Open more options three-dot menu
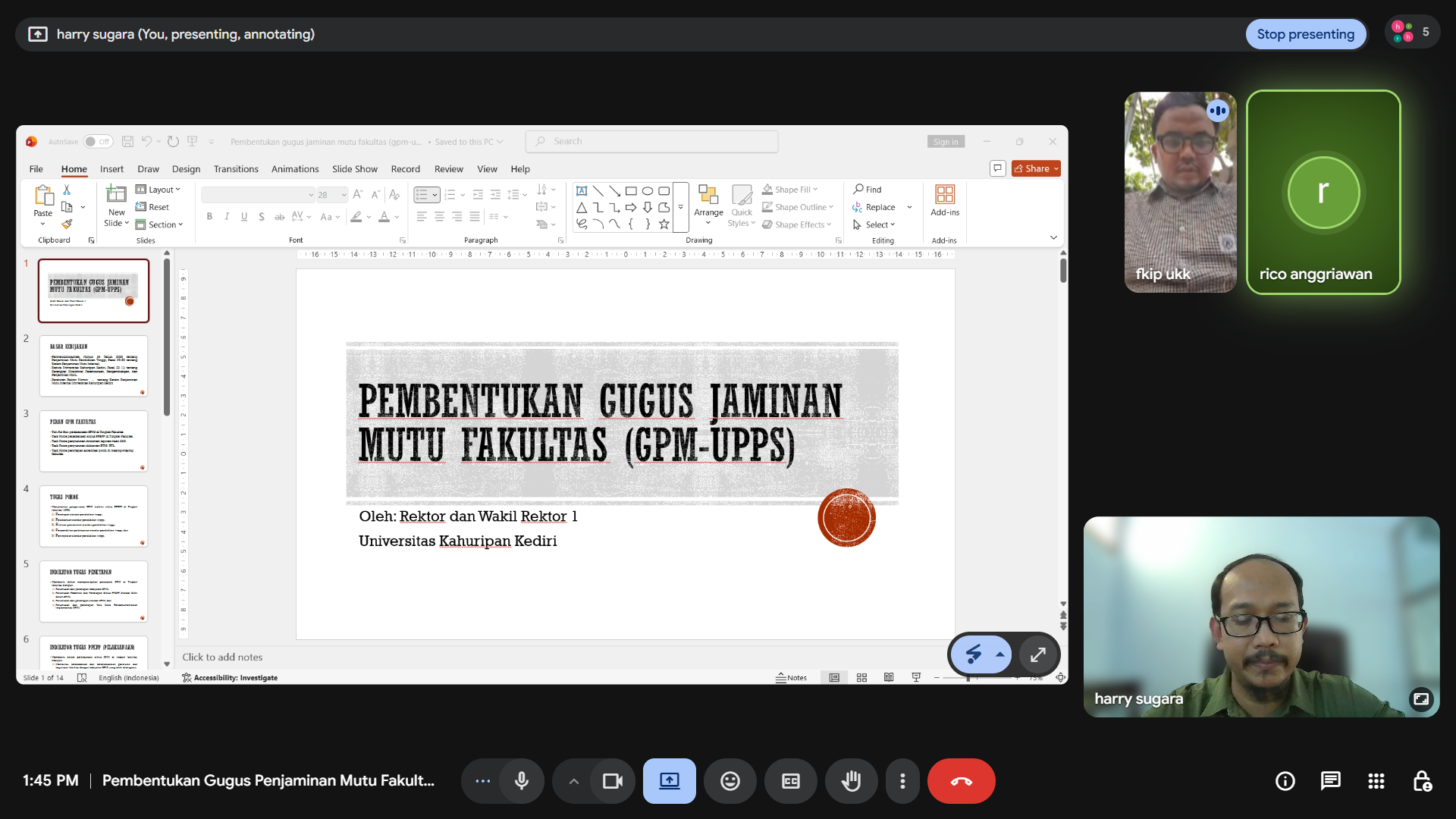Viewport: 1456px width, 819px height. (902, 781)
